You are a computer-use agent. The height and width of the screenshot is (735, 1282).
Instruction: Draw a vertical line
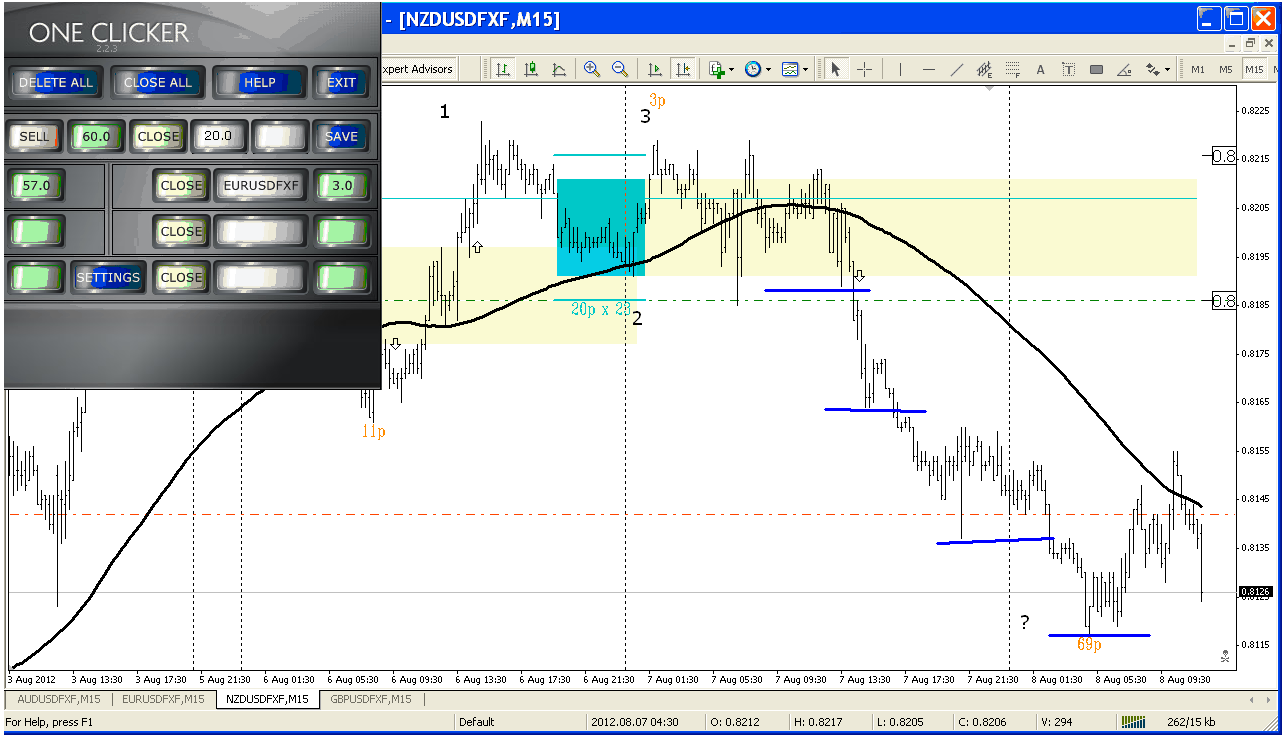[x=900, y=69]
